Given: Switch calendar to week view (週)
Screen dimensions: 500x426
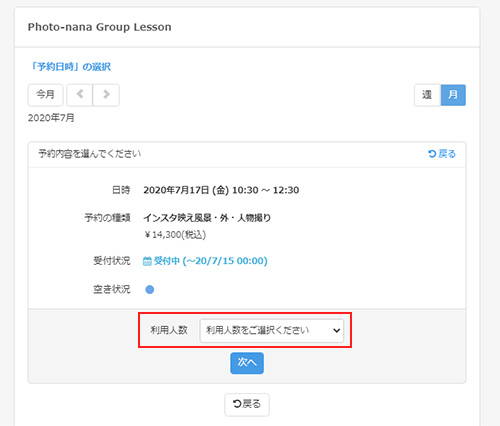Looking at the screenshot, I should [x=427, y=95].
